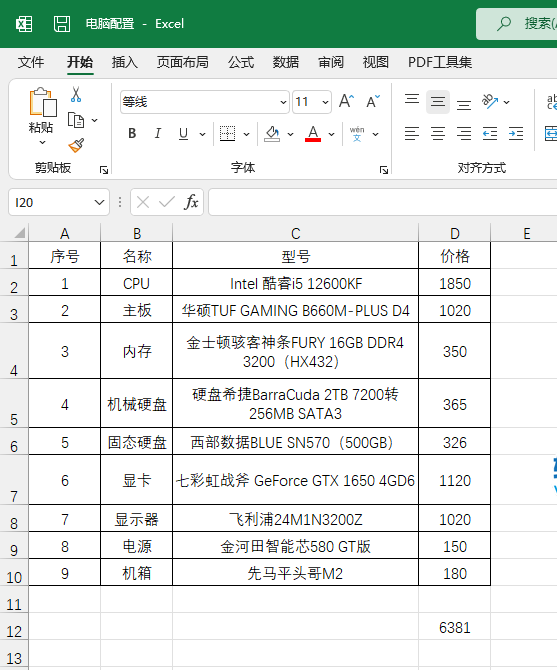Click the Decrease Font Size icon
557x670 pixels.
point(373,102)
